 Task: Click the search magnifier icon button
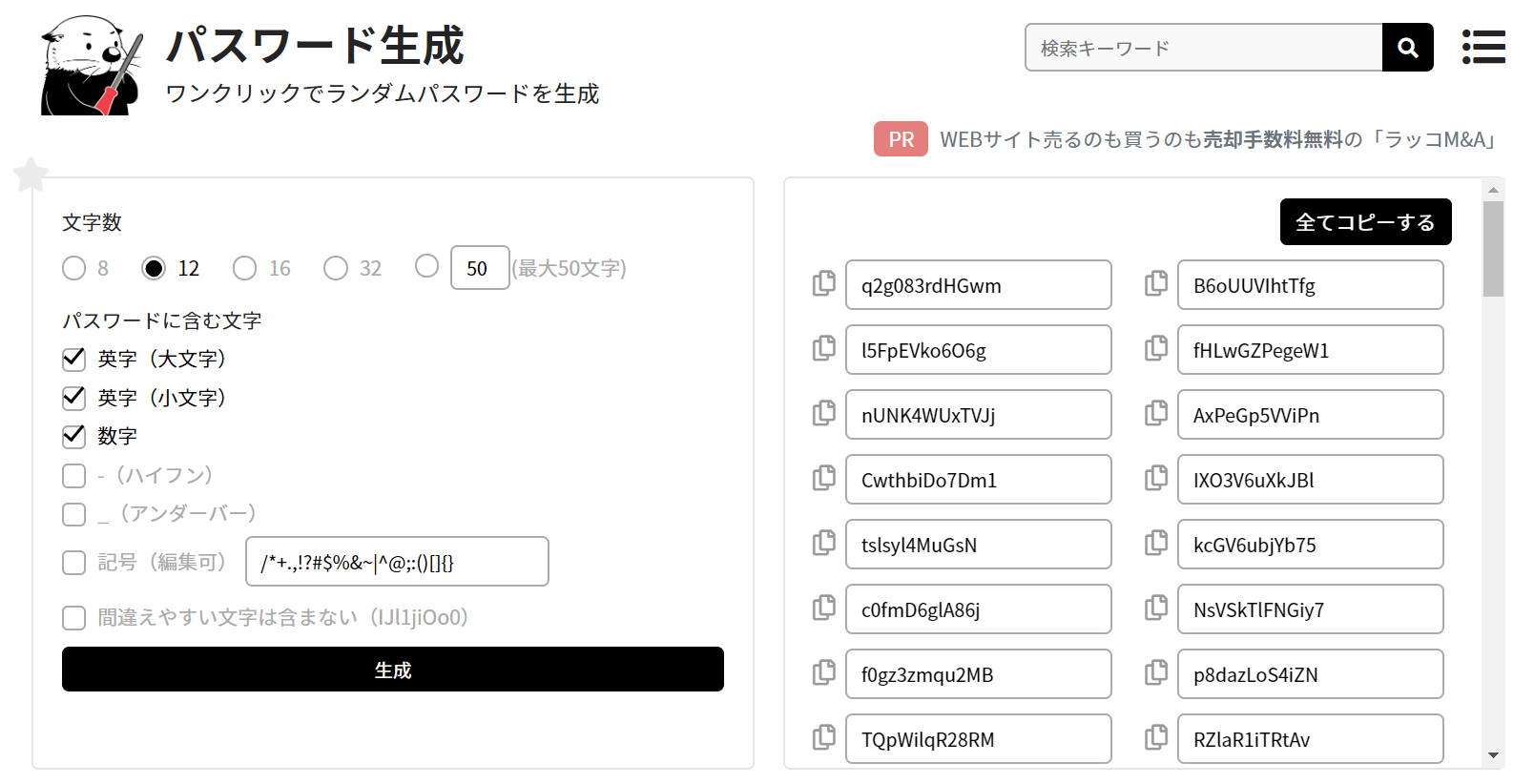click(1407, 48)
